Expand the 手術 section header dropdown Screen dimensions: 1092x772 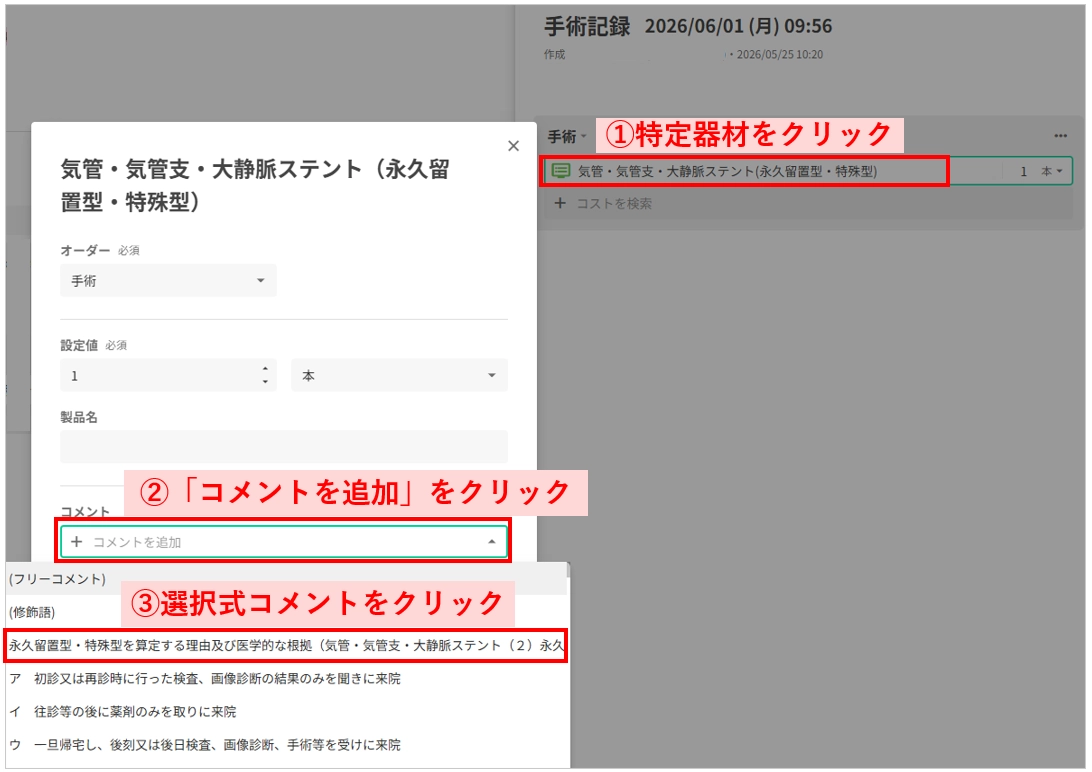point(567,136)
